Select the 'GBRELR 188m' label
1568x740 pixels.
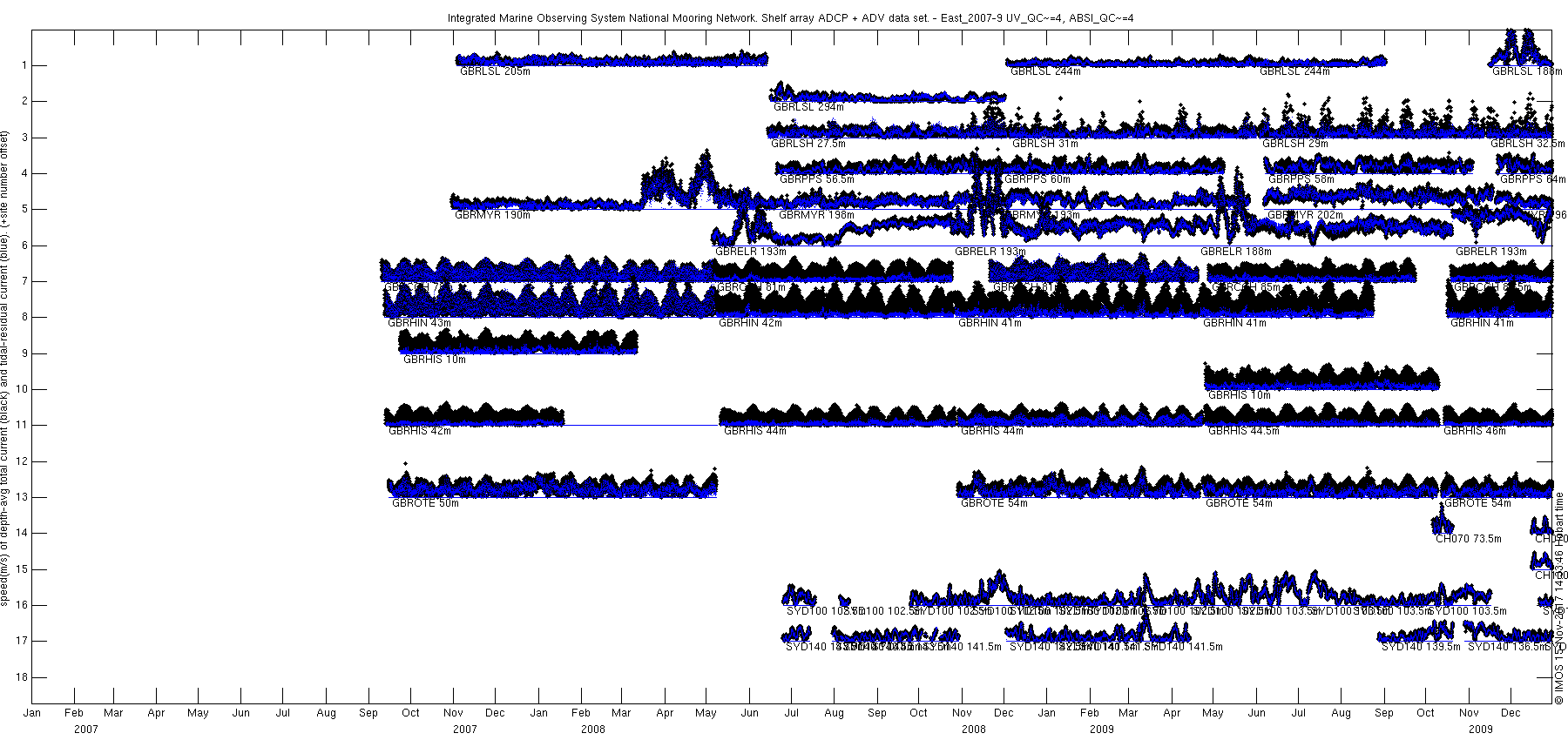(1236, 252)
